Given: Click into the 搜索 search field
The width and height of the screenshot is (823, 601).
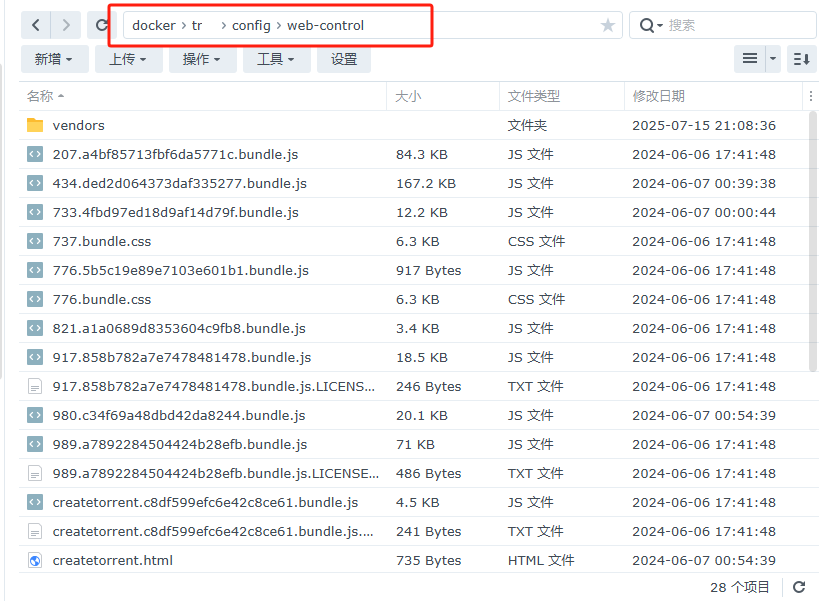Looking at the screenshot, I should [735, 25].
